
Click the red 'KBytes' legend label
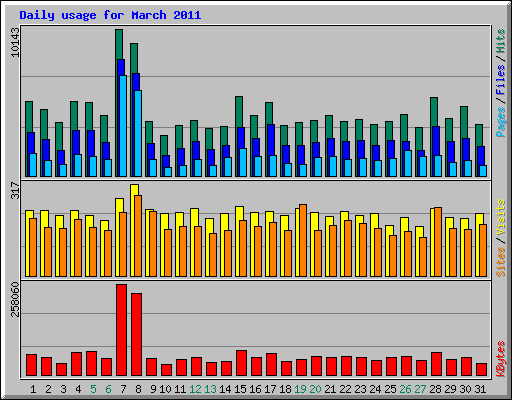pos(500,359)
